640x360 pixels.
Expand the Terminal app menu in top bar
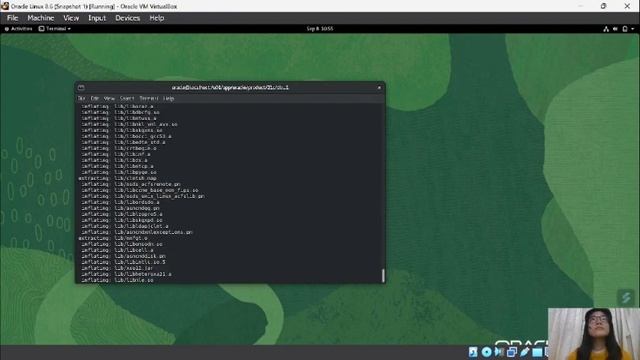click(x=55, y=29)
